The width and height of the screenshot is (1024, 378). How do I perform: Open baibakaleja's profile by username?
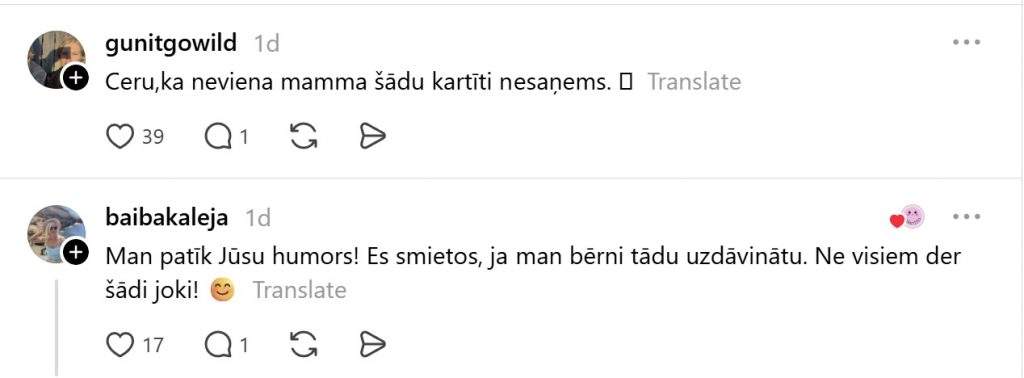(167, 217)
